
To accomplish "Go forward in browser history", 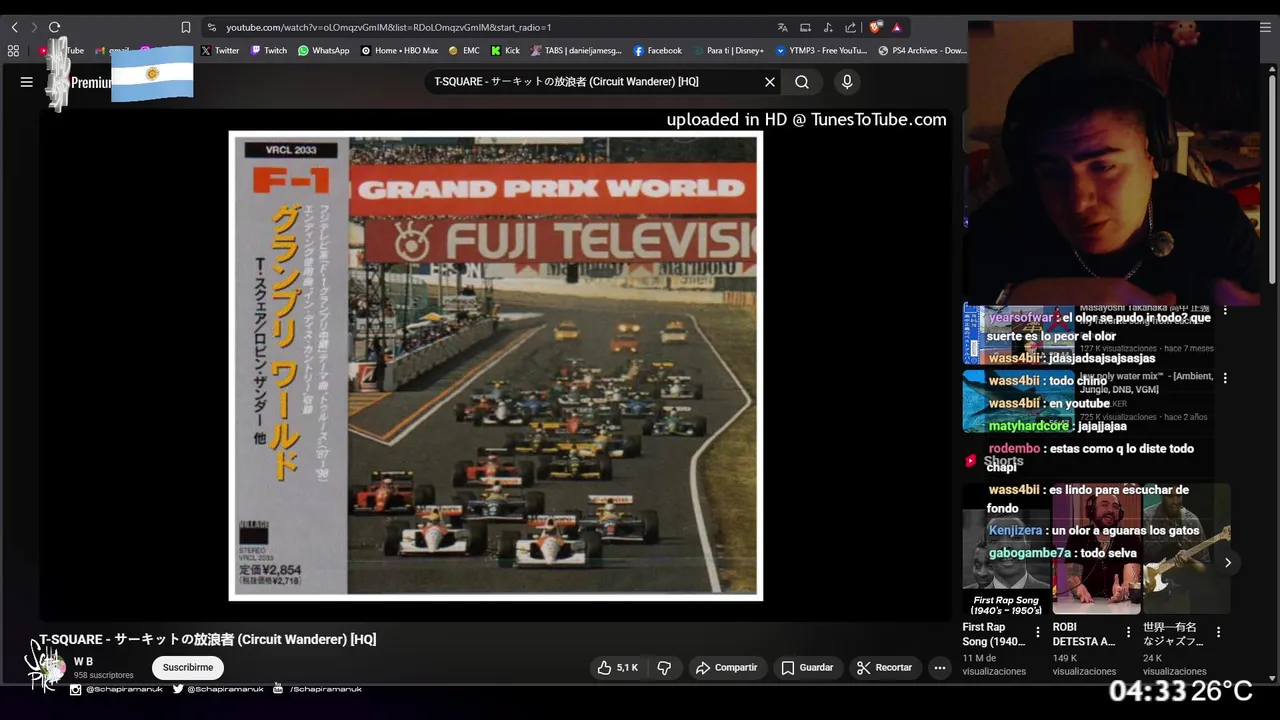I will [x=34, y=27].
